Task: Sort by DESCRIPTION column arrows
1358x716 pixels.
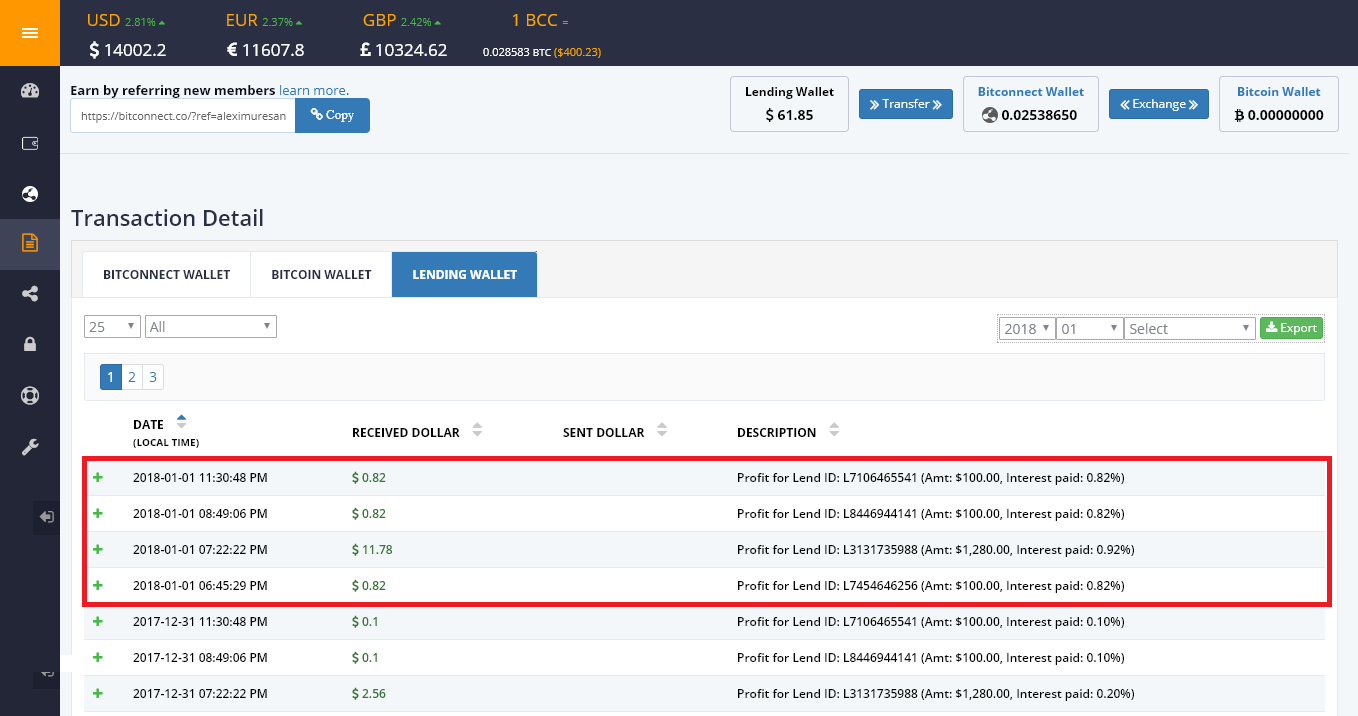Action: click(834, 431)
